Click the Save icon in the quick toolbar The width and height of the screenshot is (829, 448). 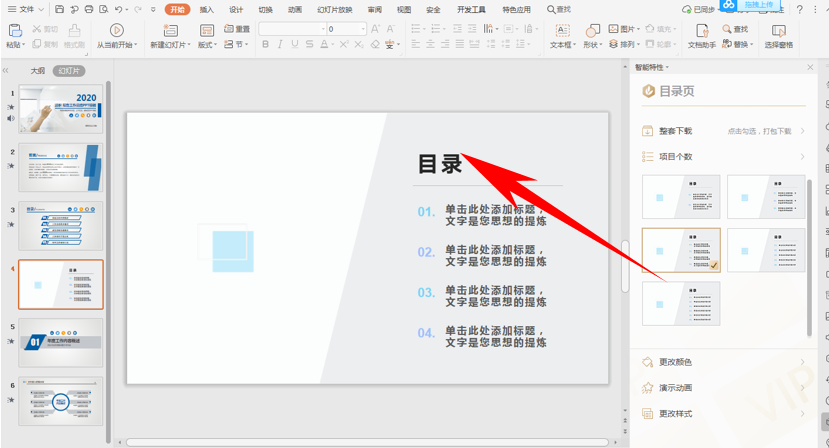click(59, 10)
